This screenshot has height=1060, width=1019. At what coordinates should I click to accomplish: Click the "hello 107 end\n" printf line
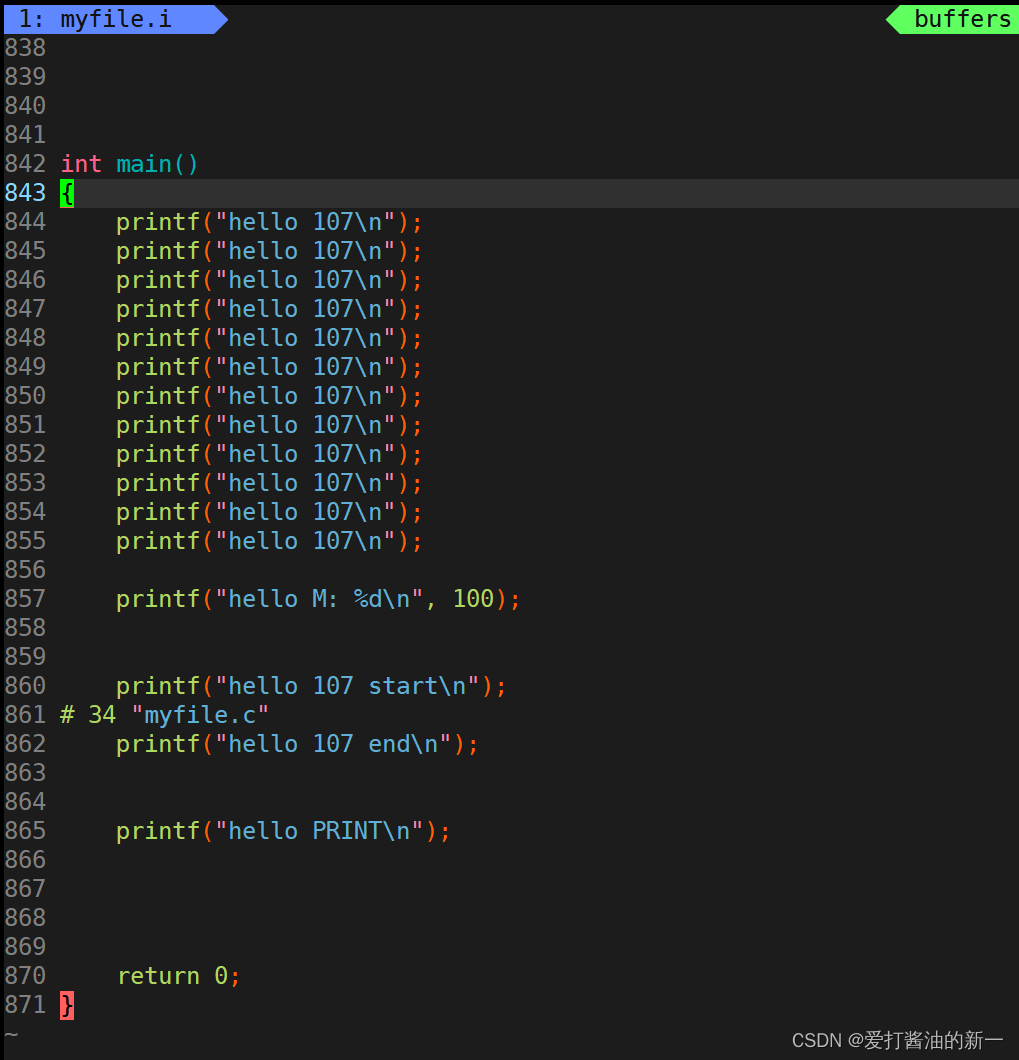click(x=297, y=744)
